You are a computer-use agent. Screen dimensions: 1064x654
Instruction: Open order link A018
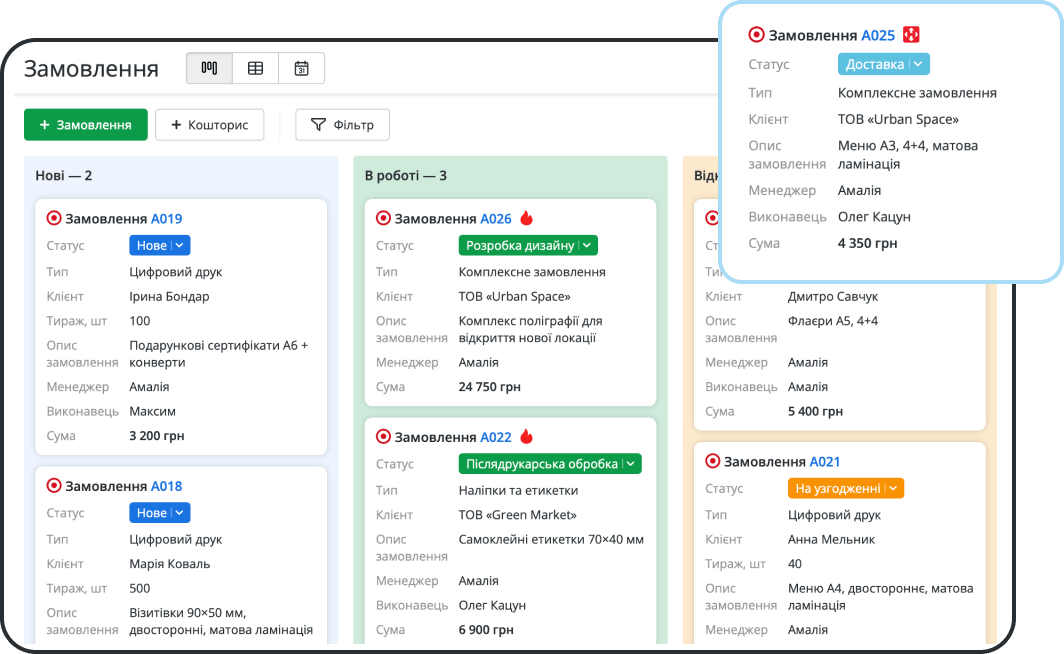click(166, 486)
